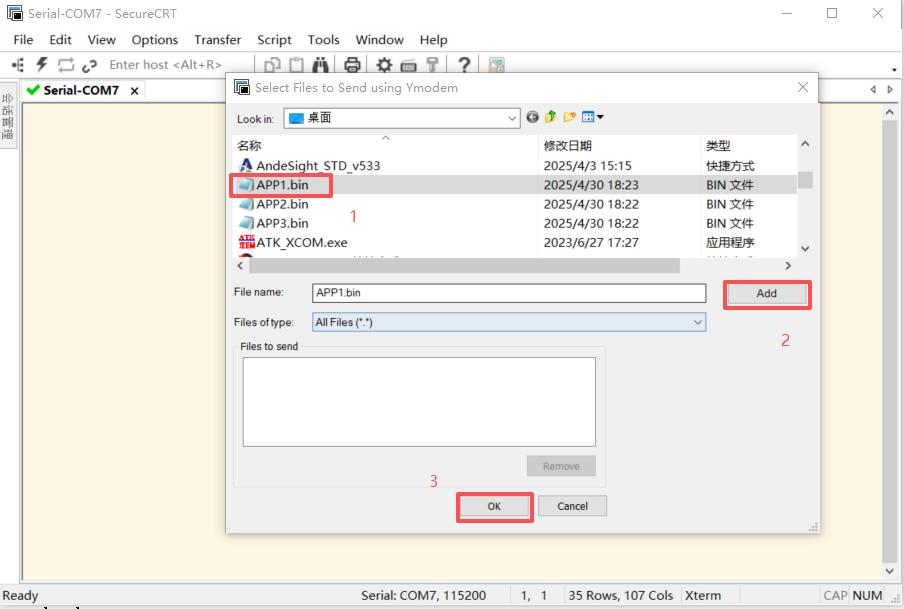Screen dimensions: 904x609
Task: Open the Tools menu
Action: click(x=323, y=40)
